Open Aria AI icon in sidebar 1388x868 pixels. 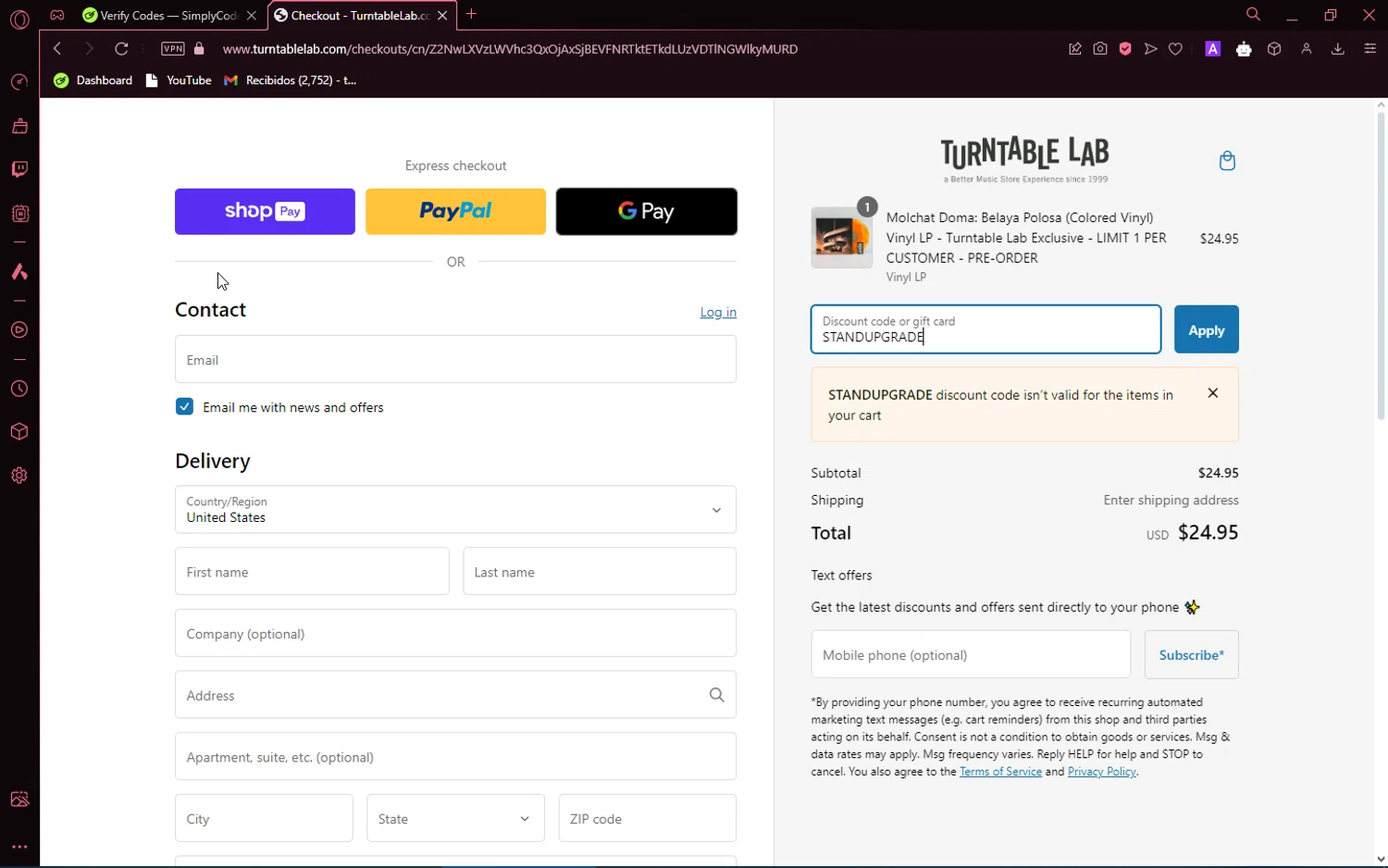click(19, 272)
